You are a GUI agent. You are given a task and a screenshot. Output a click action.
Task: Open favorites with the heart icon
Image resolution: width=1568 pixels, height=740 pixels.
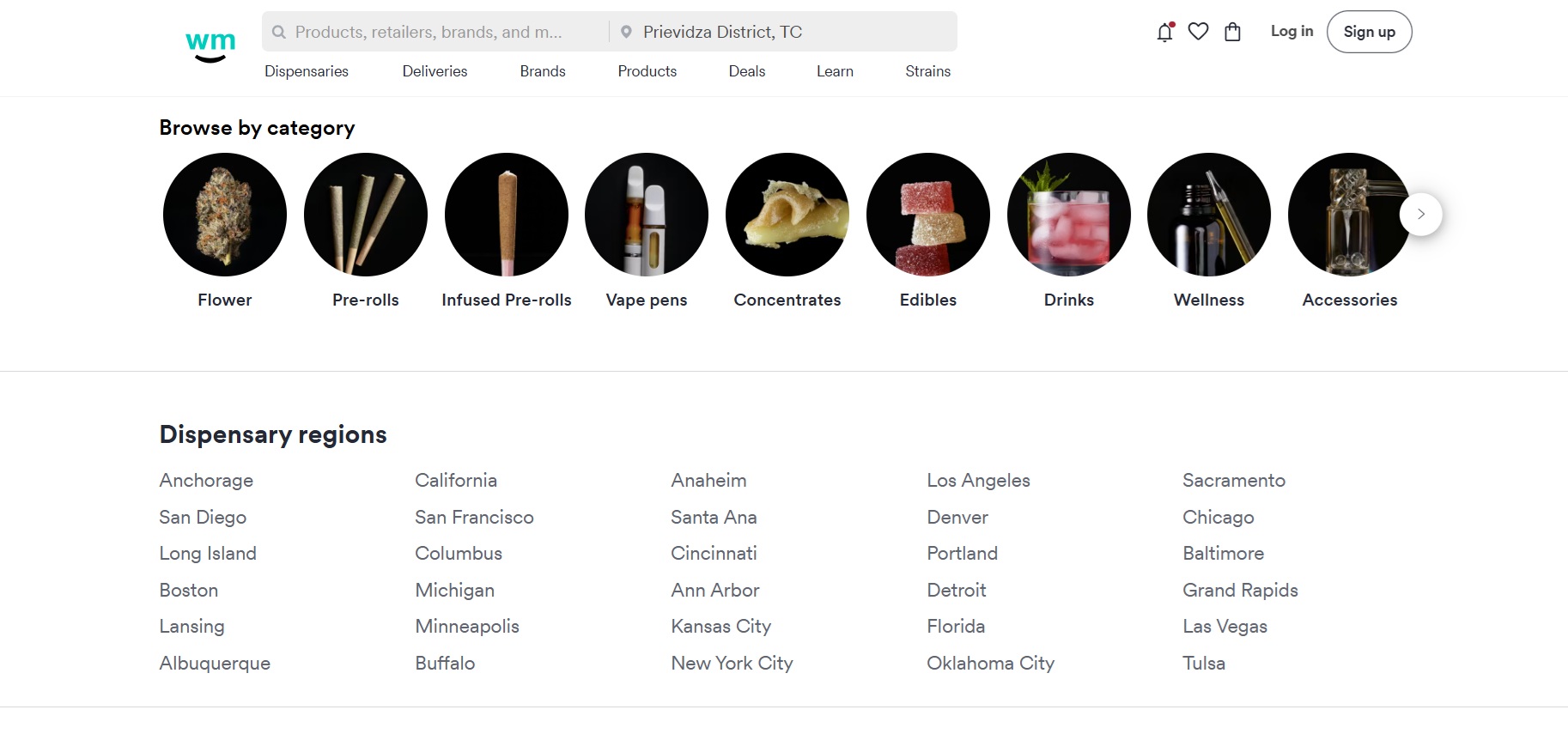click(1198, 32)
